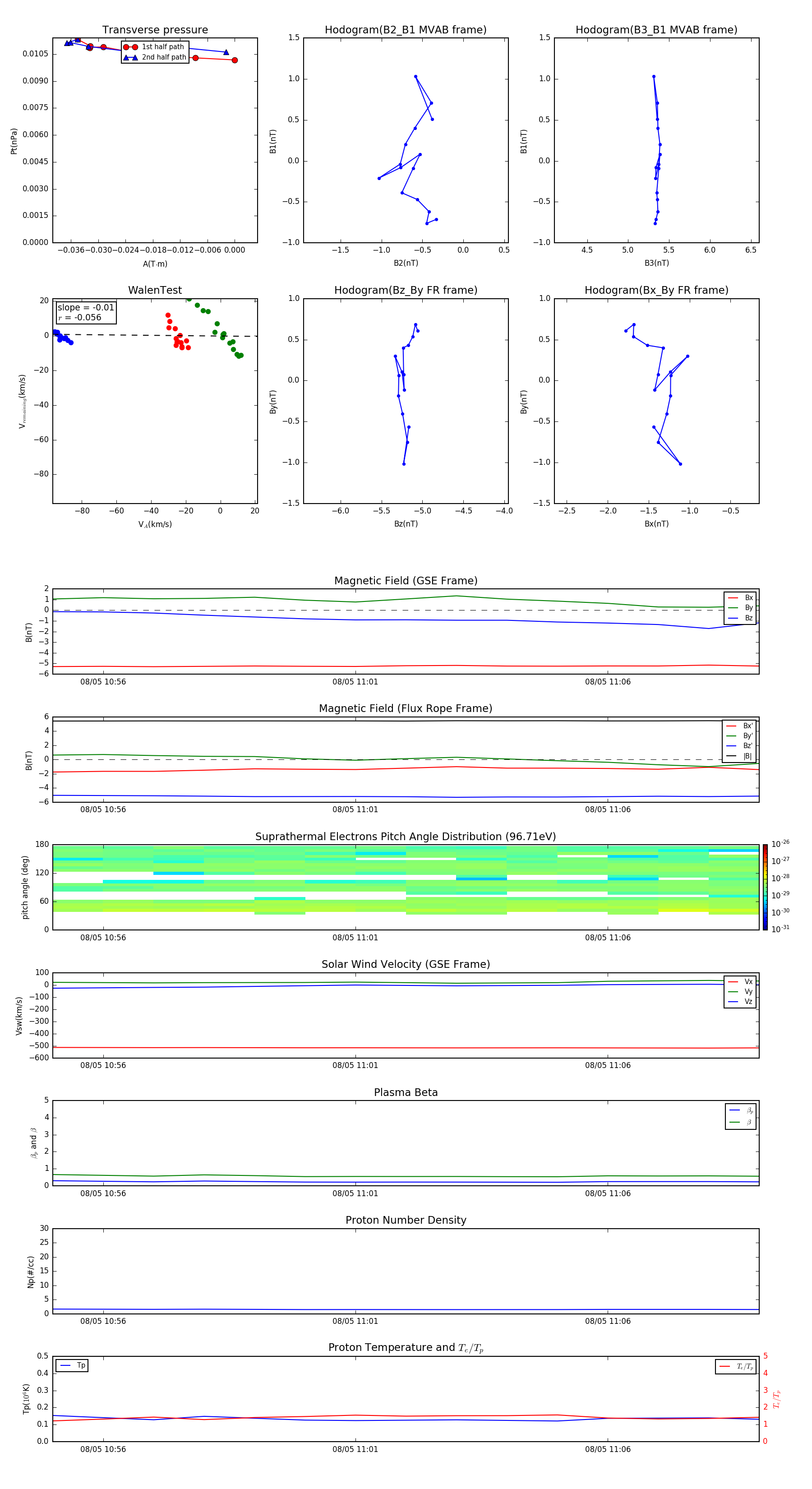Screen dimensions: 812x1489
Task: Click the '2nd half path' legend entry
Action: pyautogui.click(x=155, y=57)
